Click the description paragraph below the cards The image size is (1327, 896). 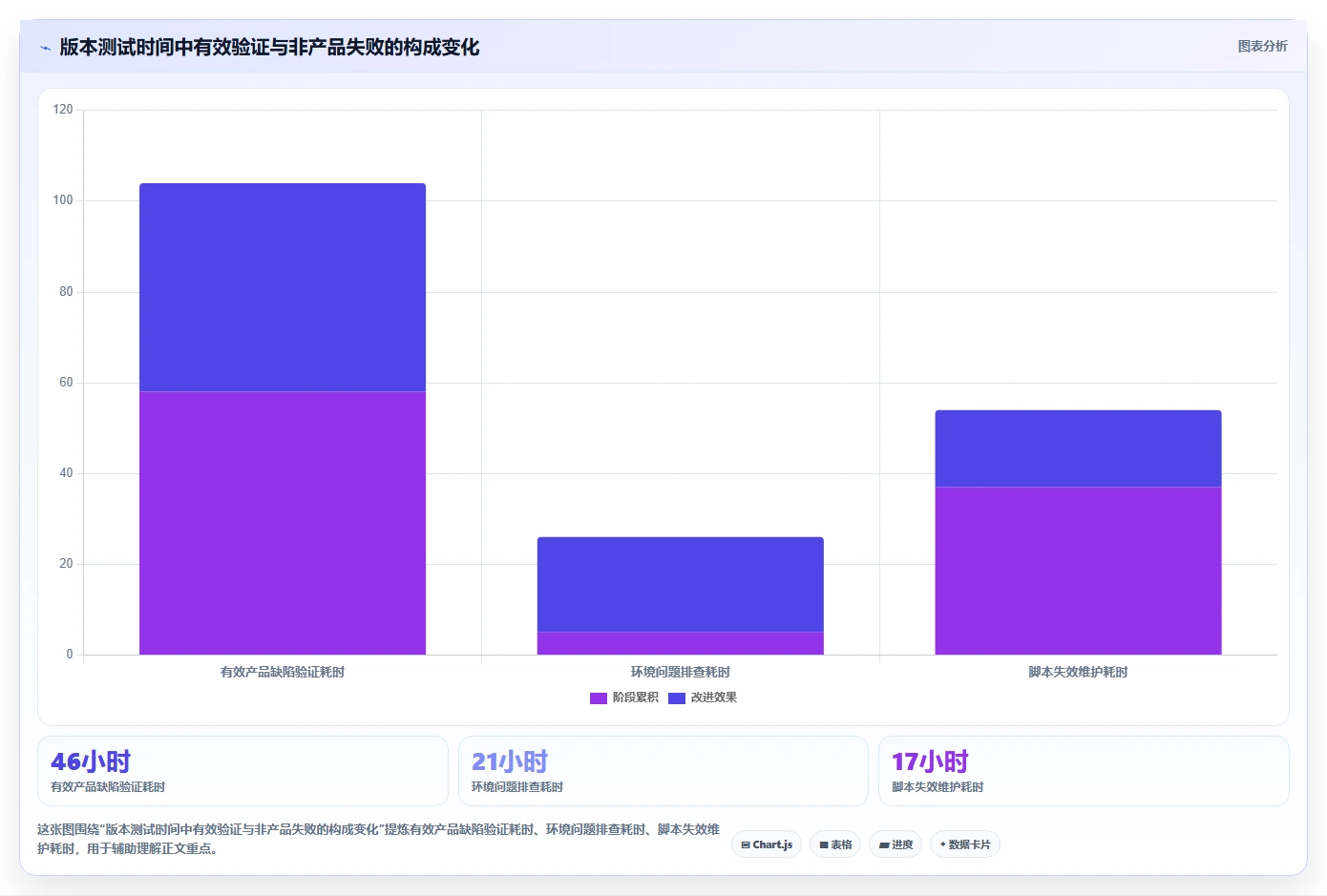point(378,839)
